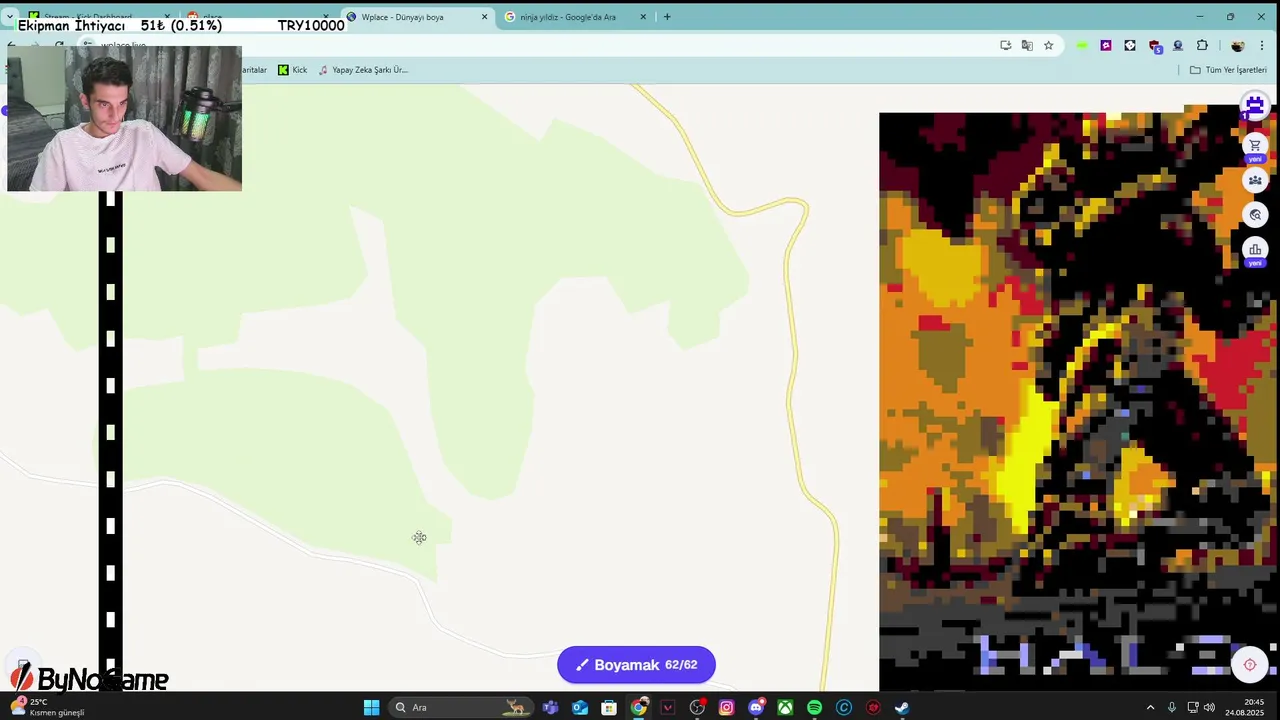The image size is (1280, 720).
Task: Open the Chrome three-dot menu
Action: pyautogui.click(x=1264, y=45)
